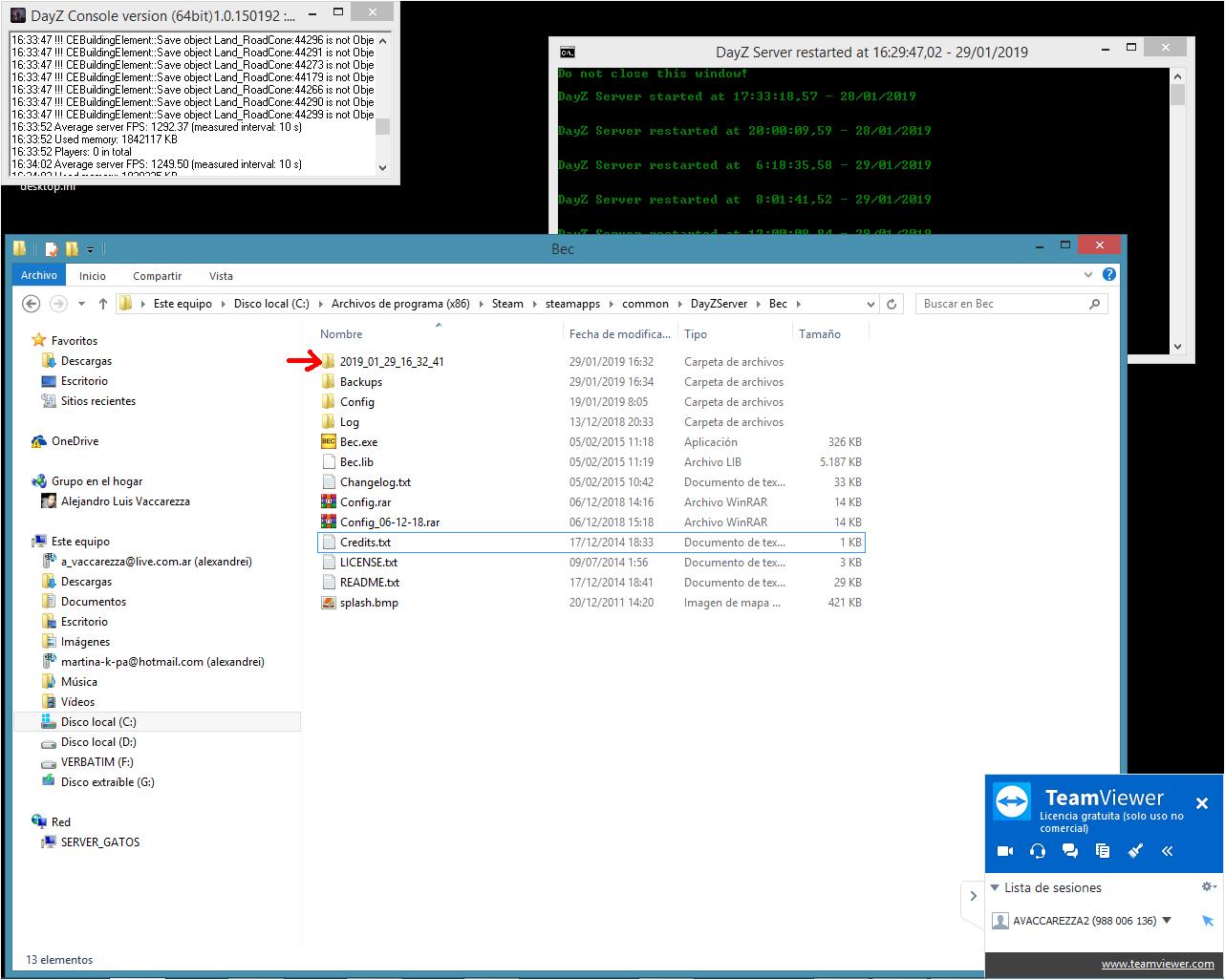Open Documentos under Este equipo
Image resolution: width=1225 pixels, height=980 pixels.
click(x=93, y=602)
